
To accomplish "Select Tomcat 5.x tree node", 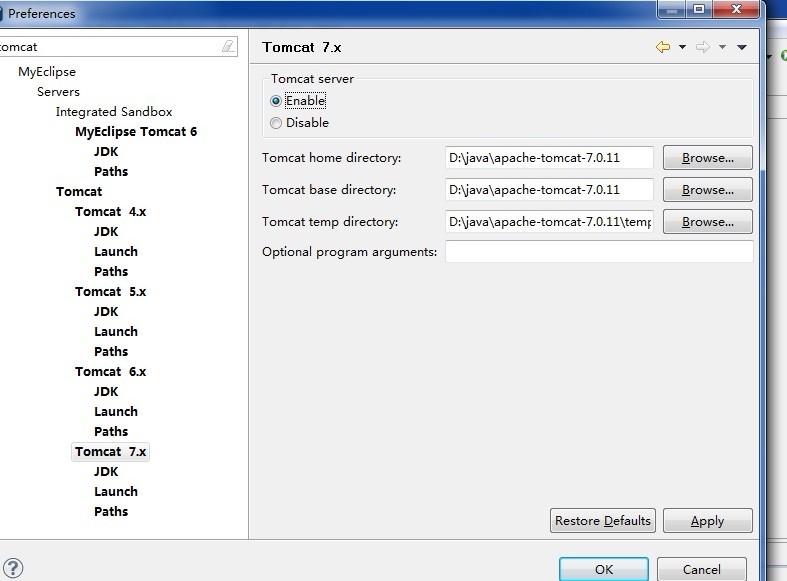I will [110, 292].
